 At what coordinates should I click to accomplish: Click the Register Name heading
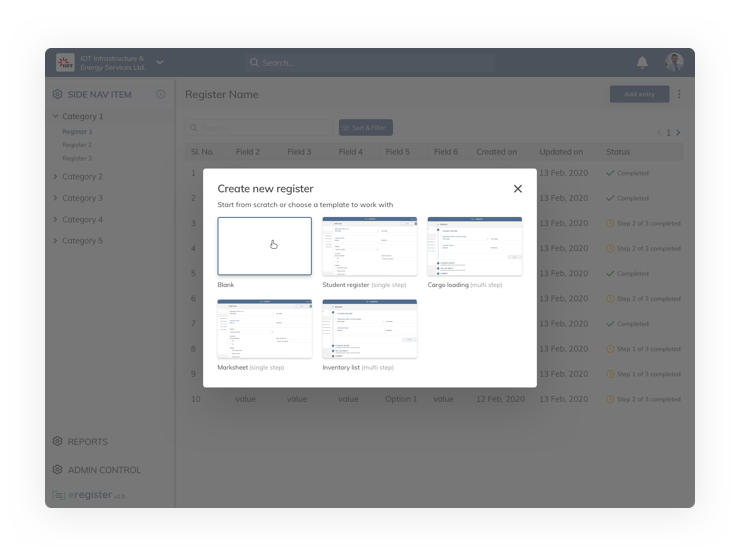tap(222, 94)
